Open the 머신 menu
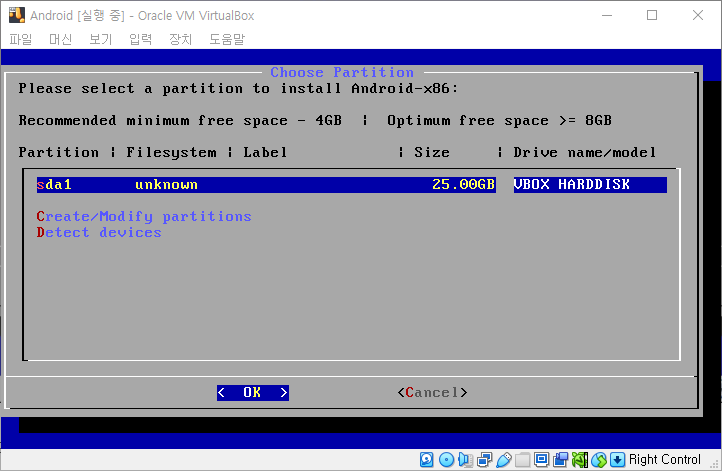Viewport: 722px width, 471px height. tap(60, 39)
